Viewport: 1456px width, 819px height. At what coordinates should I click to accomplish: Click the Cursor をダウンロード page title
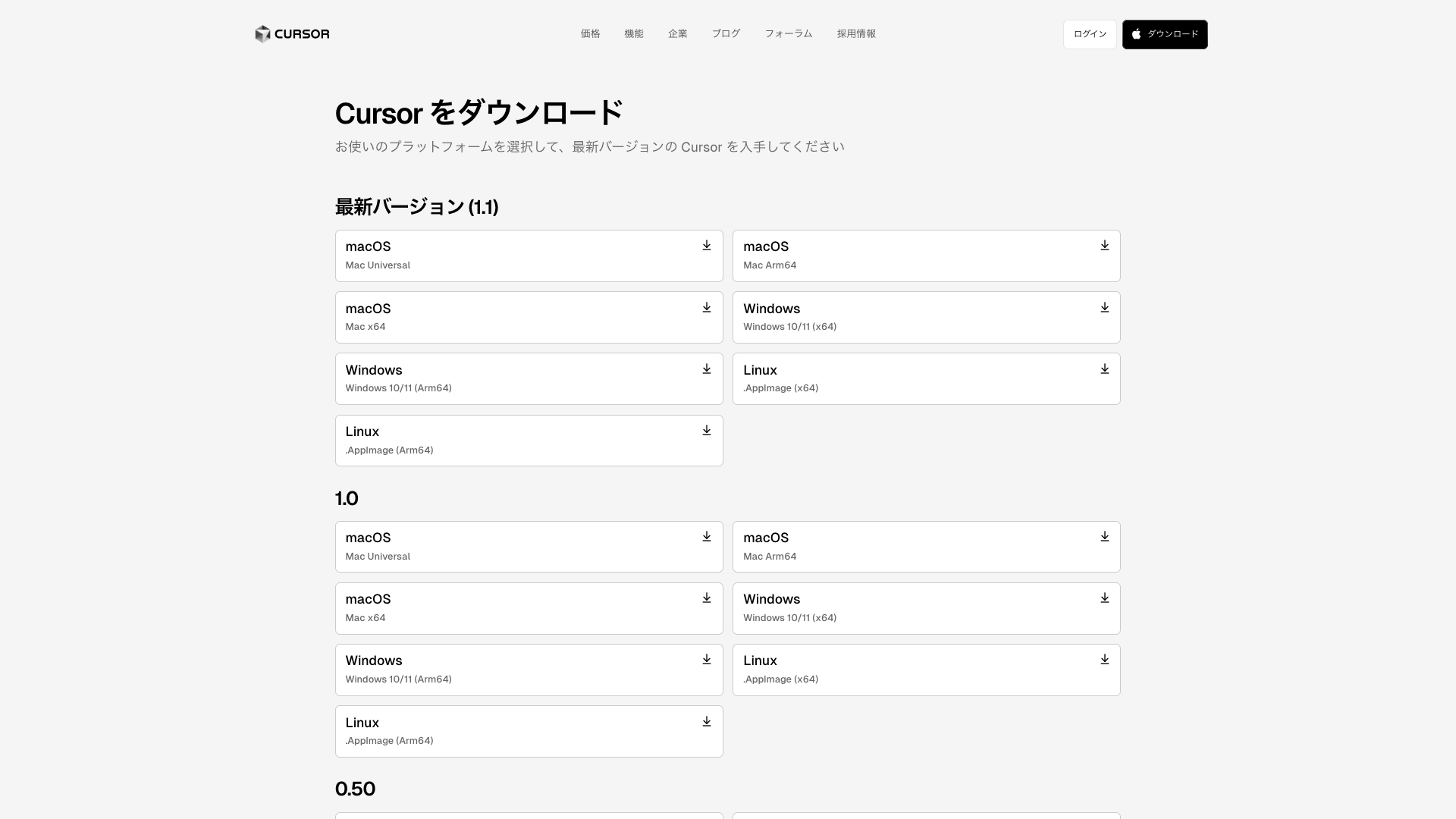pyautogui.click(x=479, y=113)
